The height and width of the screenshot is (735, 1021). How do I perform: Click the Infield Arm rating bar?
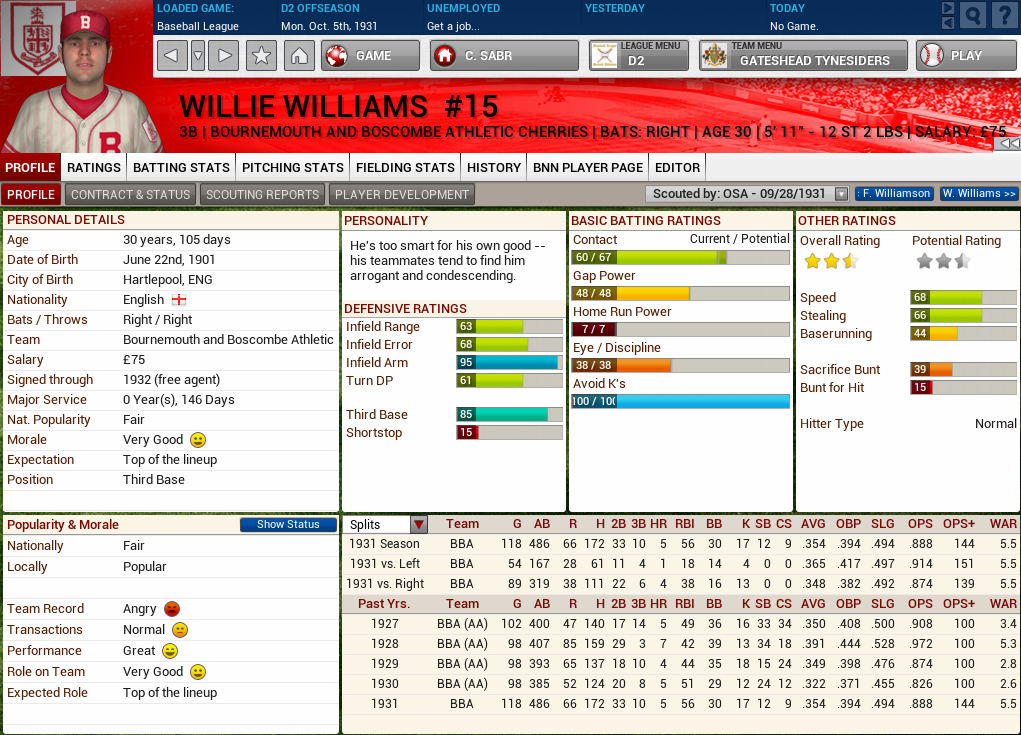coord(512,363)
